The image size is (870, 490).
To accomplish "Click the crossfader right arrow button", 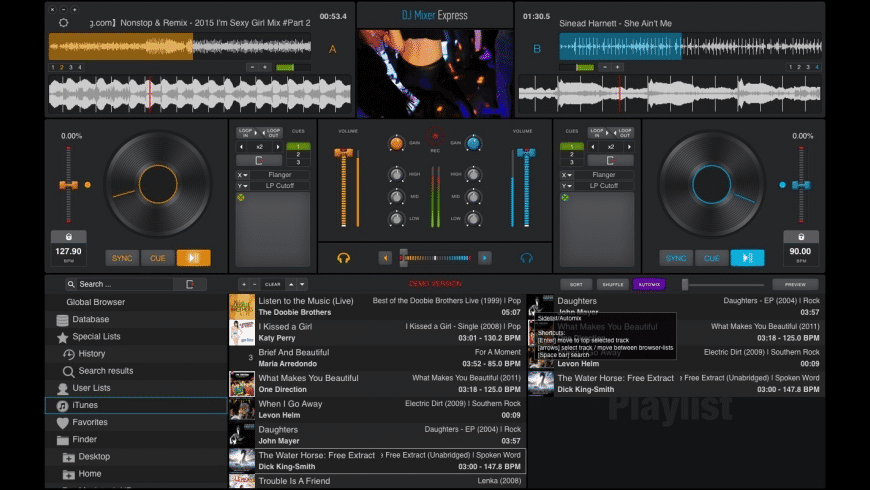I will pyautogui.click(x=484, y=258).
